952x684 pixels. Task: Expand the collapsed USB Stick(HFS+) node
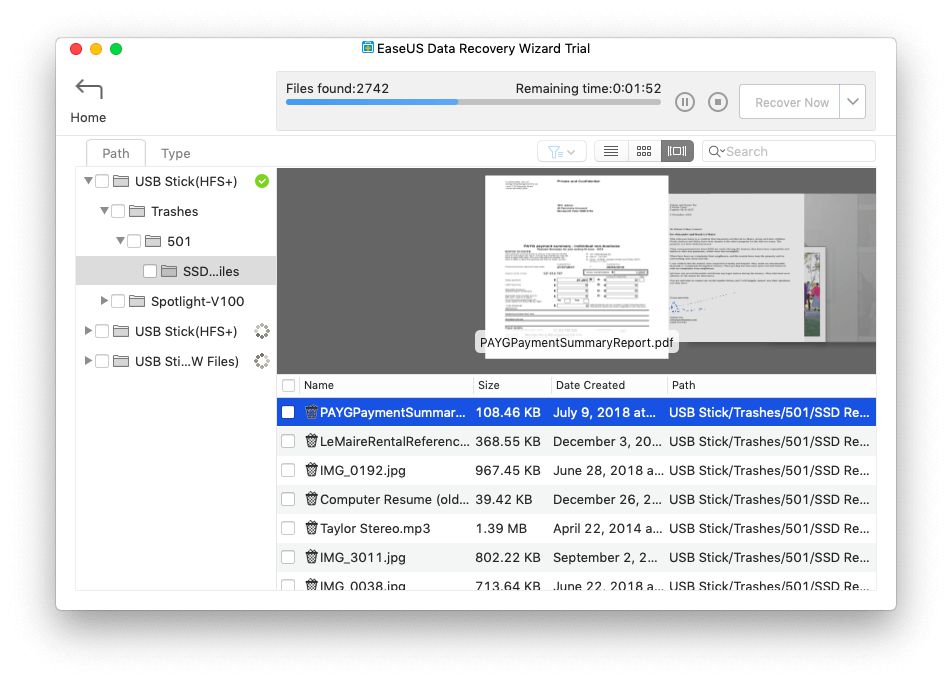coord(88,330)
